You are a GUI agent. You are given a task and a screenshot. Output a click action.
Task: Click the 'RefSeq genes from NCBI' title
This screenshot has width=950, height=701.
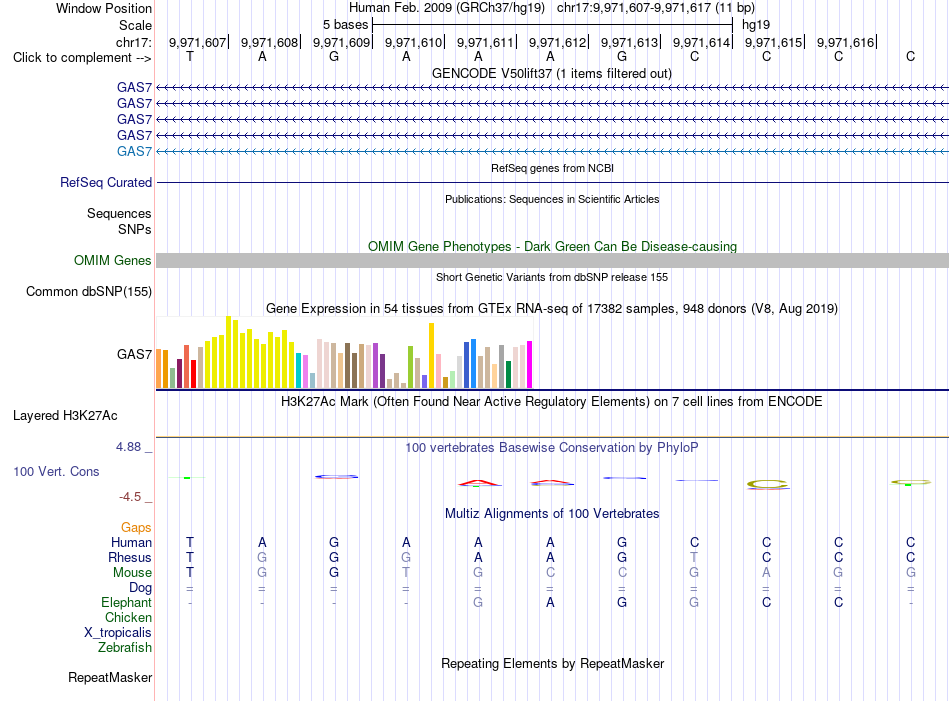click(553, 168)
